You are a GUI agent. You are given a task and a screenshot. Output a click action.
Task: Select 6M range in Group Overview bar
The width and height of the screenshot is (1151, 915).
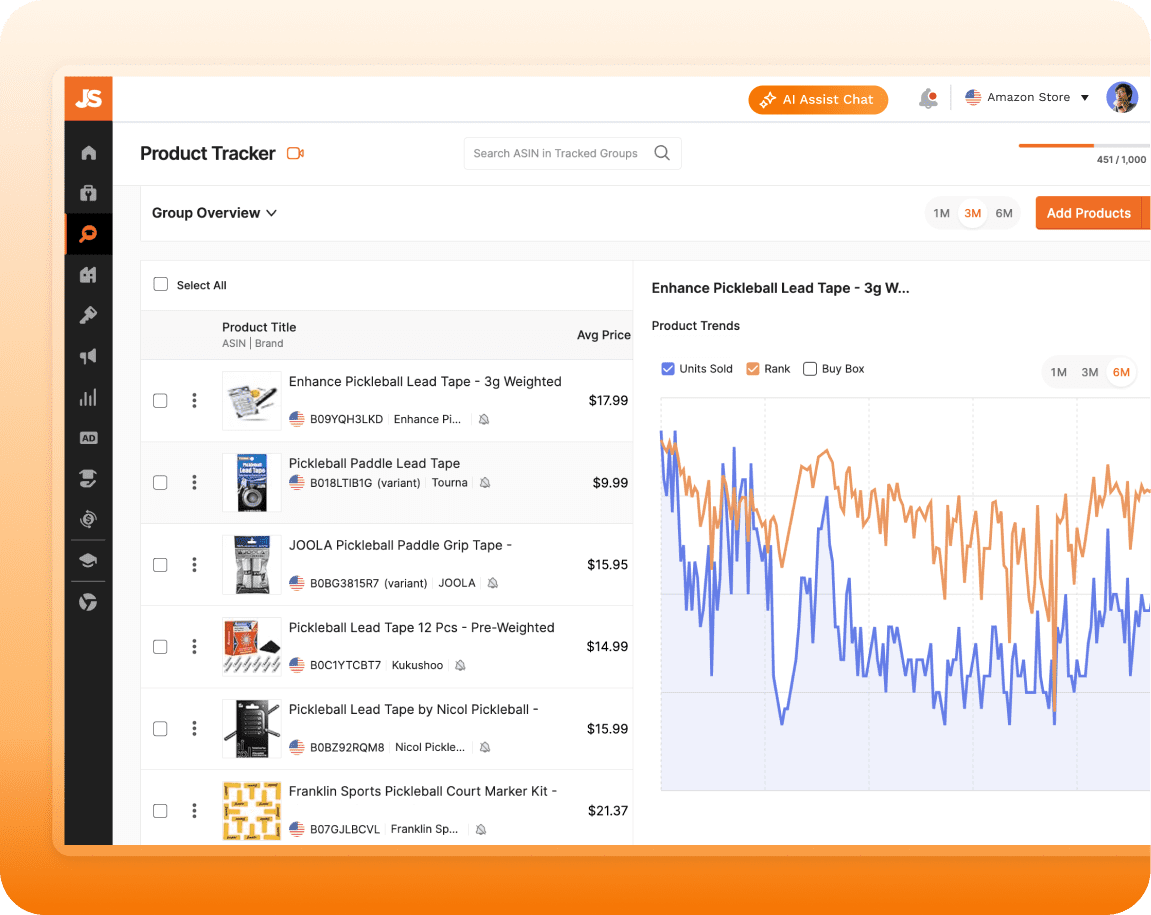click(x=1004, y=213)
